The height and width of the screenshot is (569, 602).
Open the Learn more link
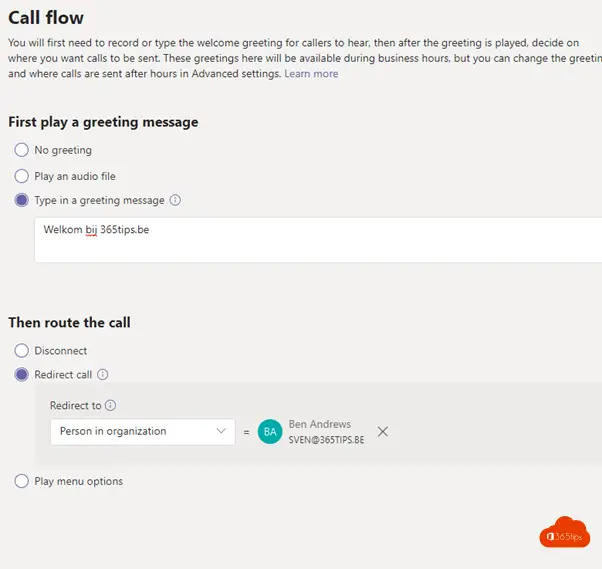[x=311, y=74]
